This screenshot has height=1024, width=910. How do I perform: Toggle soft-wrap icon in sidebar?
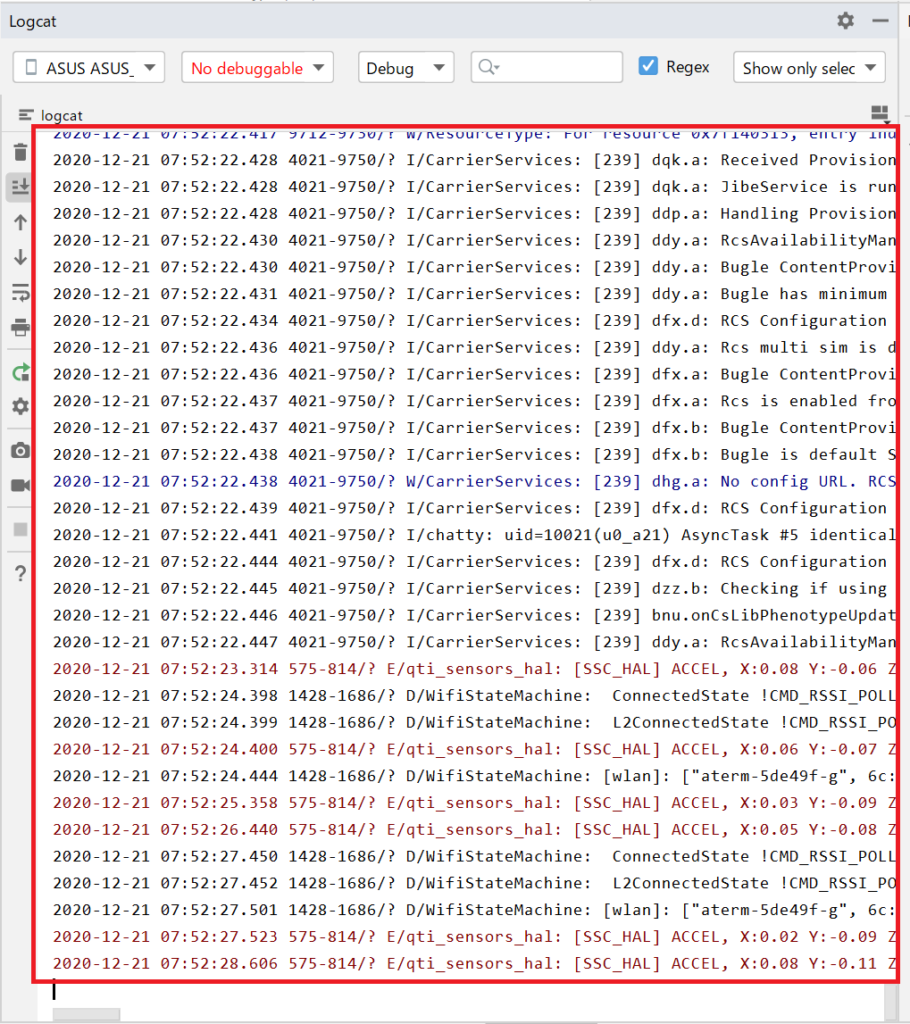click(20, 293)
